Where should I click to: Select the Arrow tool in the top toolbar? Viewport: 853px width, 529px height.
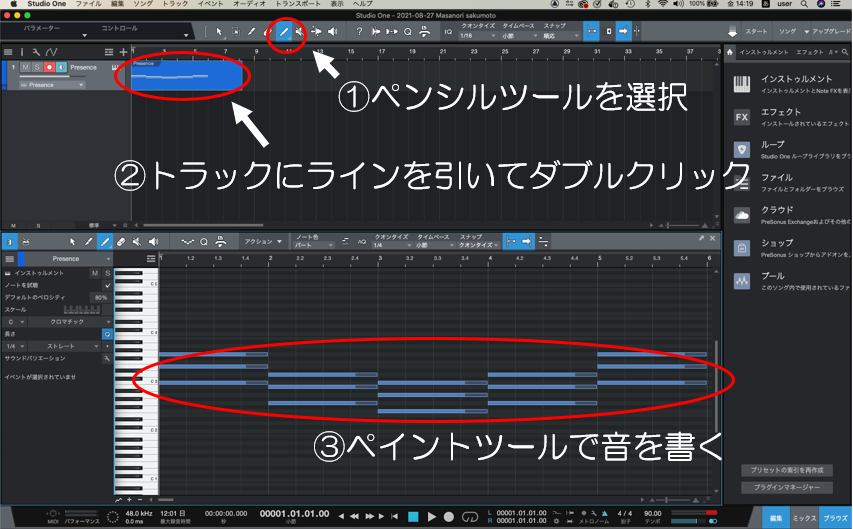pyautogui.click(x=219, y=32)
